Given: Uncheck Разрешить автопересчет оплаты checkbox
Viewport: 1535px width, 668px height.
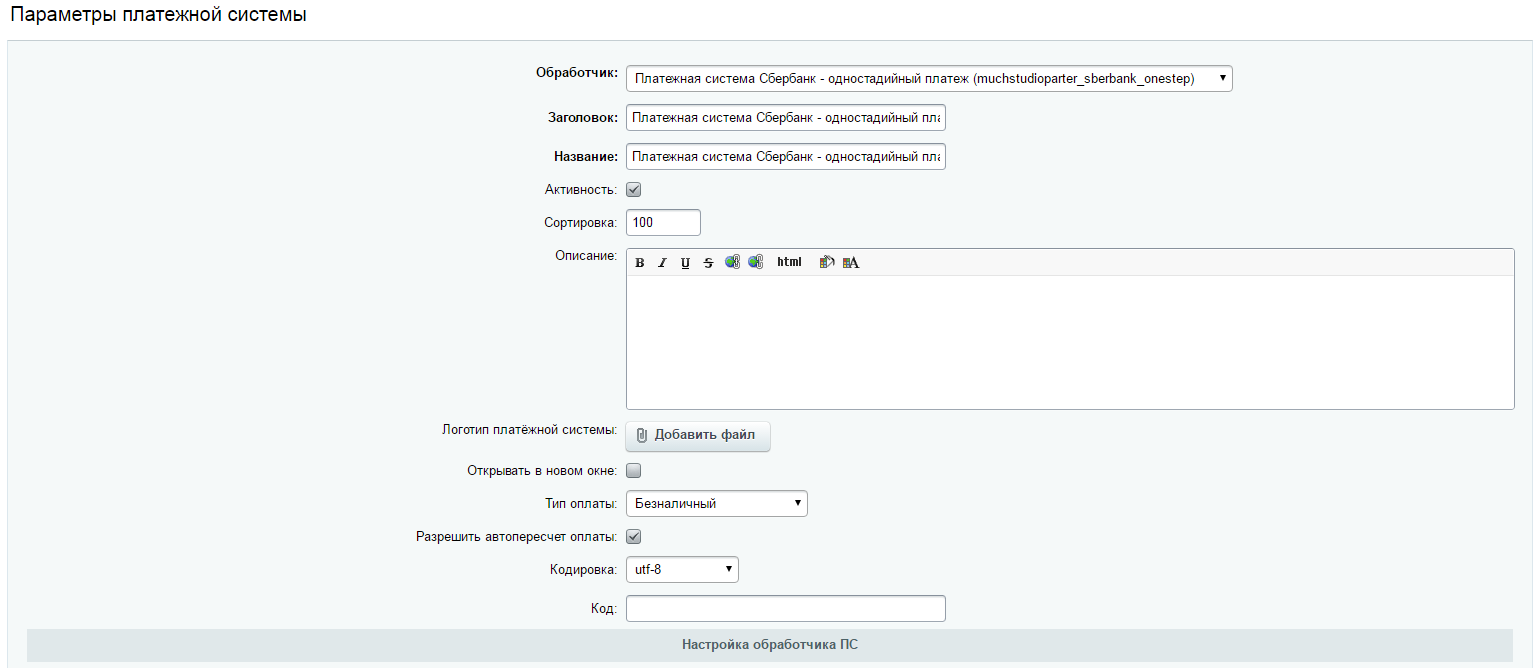Looking at the screenshot, I should pyautogui.click(x=633, y=537).
